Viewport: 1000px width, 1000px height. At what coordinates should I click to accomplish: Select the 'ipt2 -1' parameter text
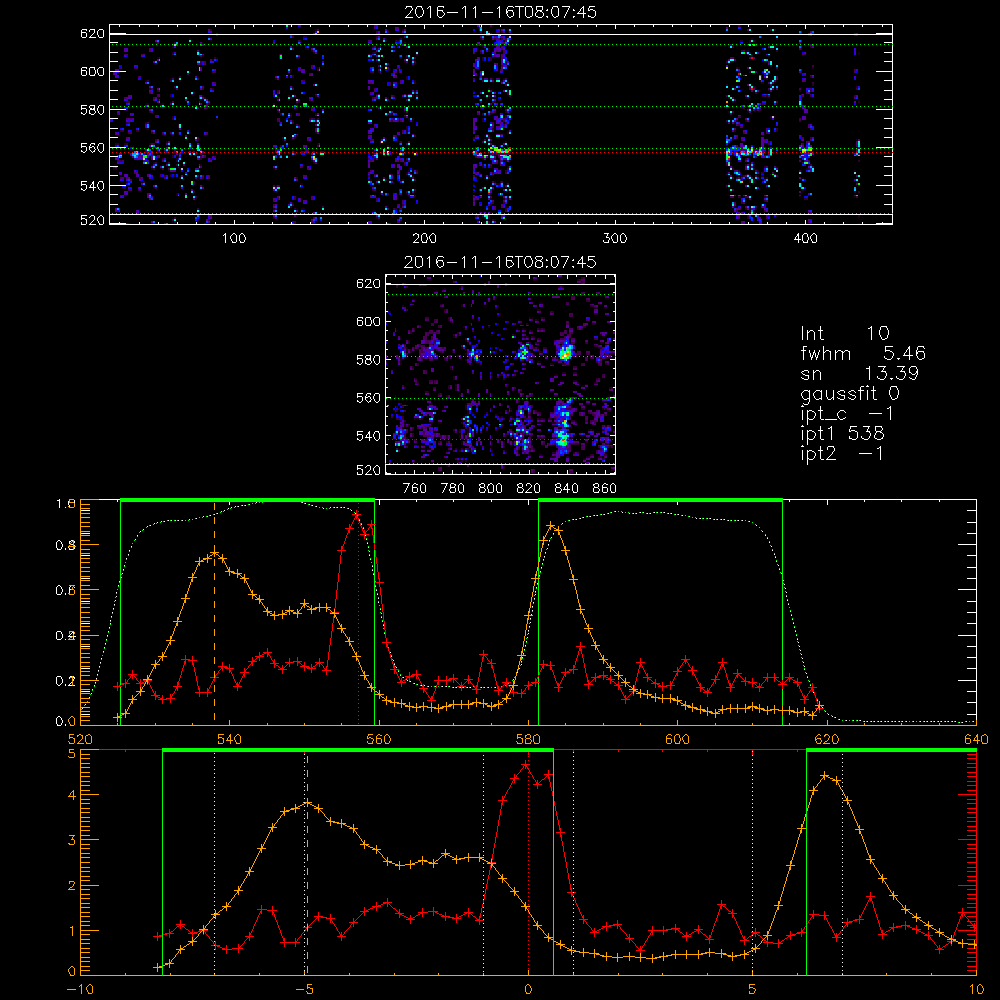point(841,454)
